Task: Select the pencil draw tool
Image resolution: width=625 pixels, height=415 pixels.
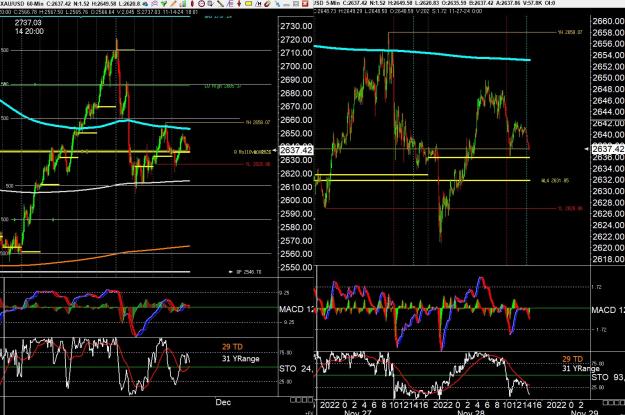Action: coord(173,4)
